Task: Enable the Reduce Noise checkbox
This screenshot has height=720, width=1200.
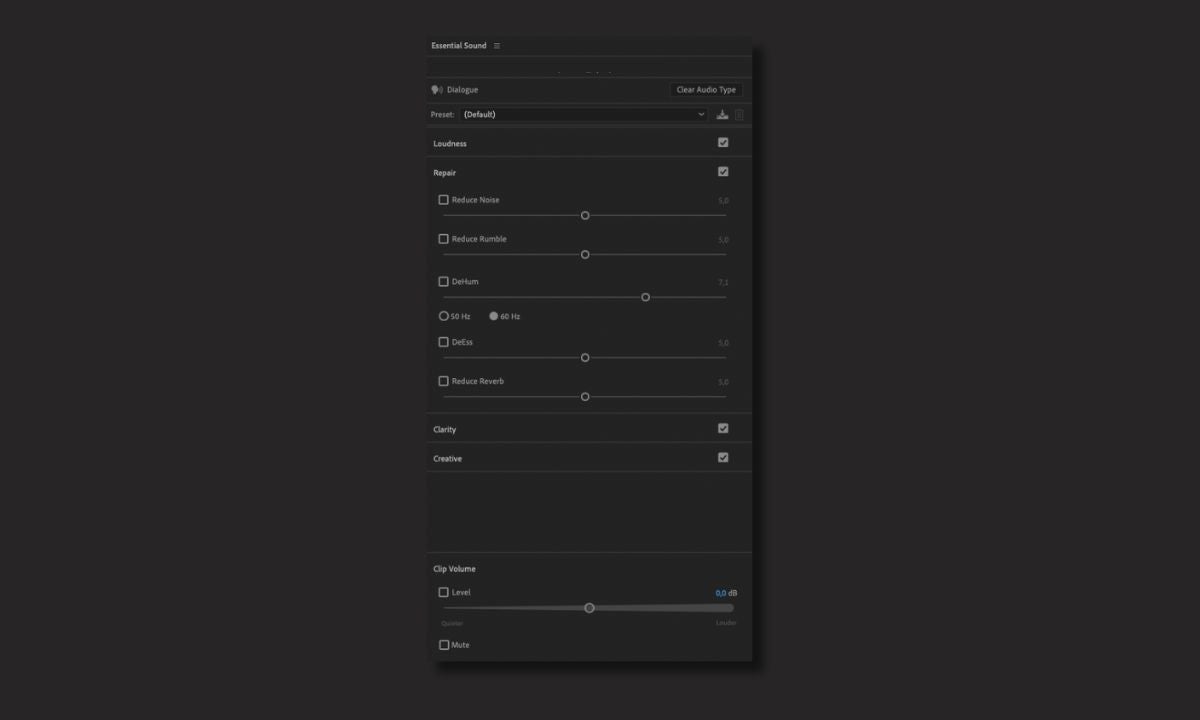Action: (x=444, y=200)
